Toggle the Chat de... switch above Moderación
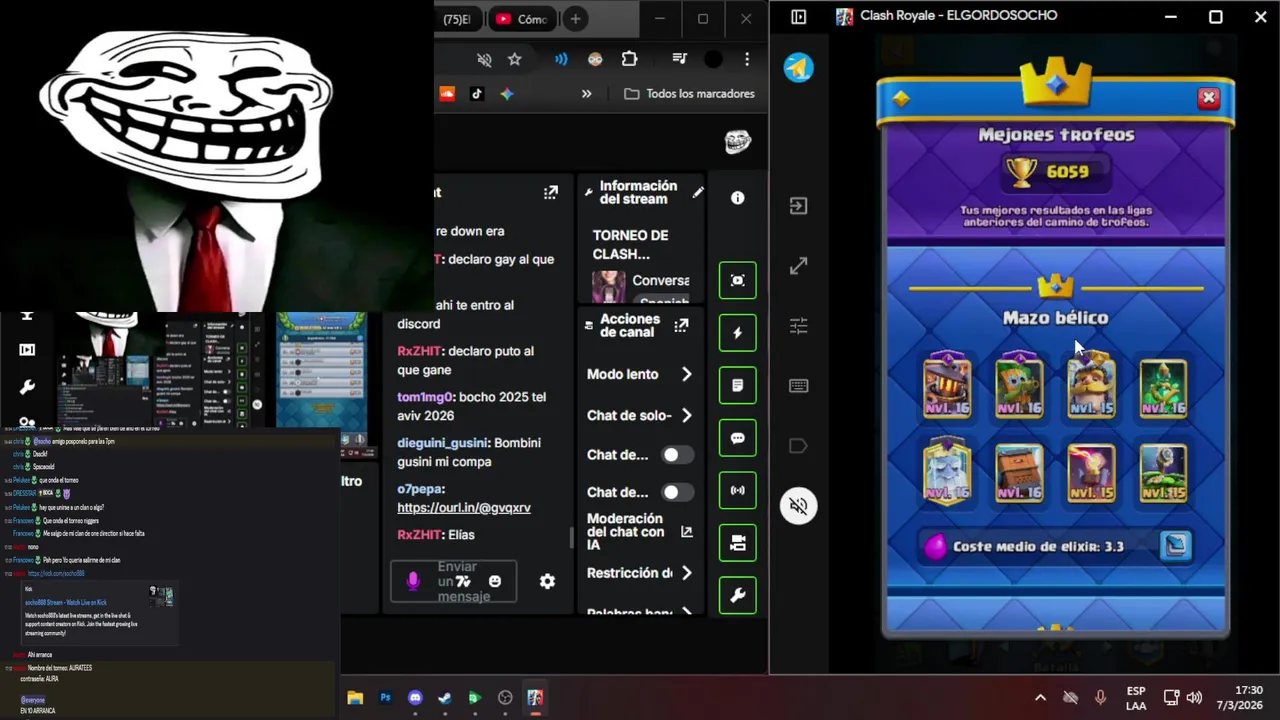This screenshot has height=720, width=1280. click(677, 492)
